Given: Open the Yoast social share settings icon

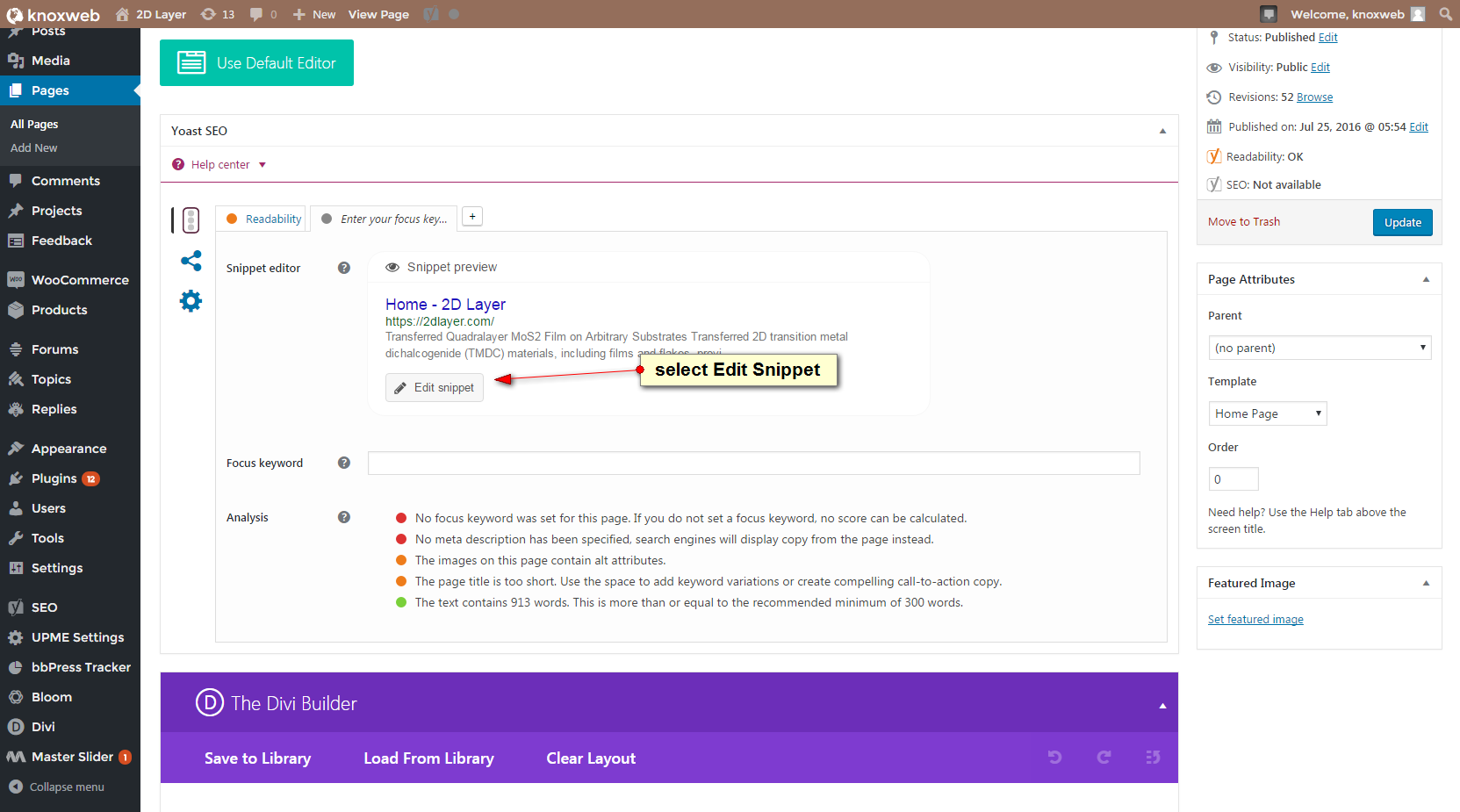Looking at the screenshot, I should (191, 261).
